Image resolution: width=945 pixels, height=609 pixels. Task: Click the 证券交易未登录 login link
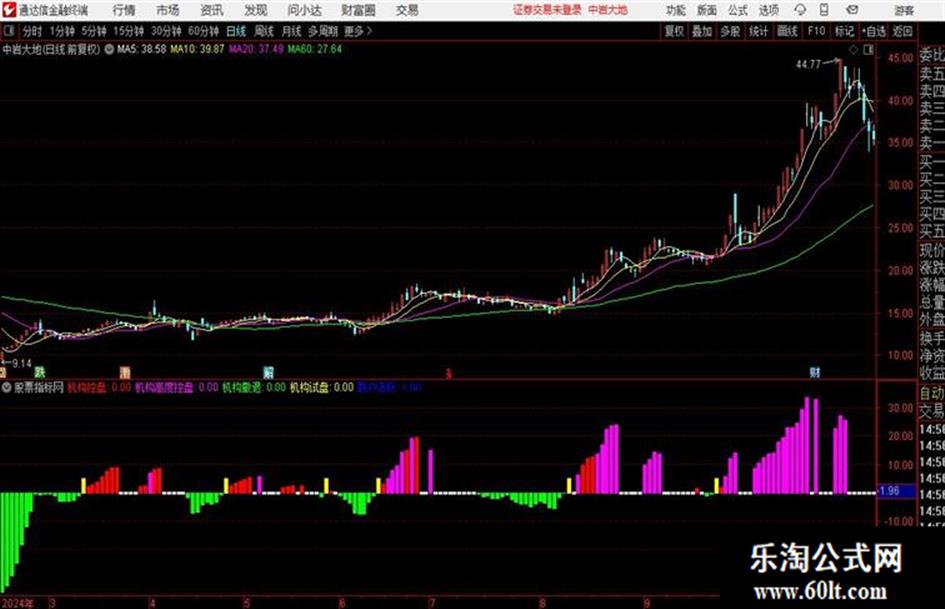click(x=547, y=10)
